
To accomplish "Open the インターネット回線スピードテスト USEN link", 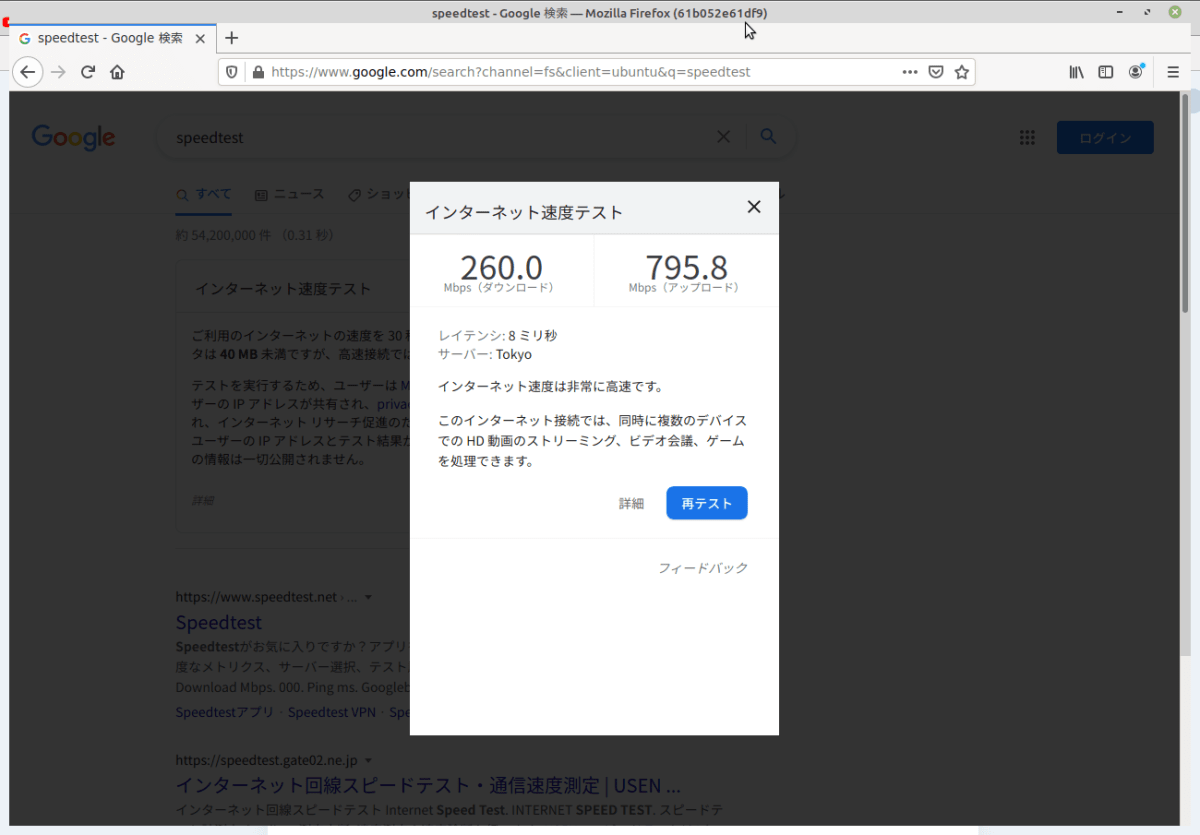I will (428, 784).
